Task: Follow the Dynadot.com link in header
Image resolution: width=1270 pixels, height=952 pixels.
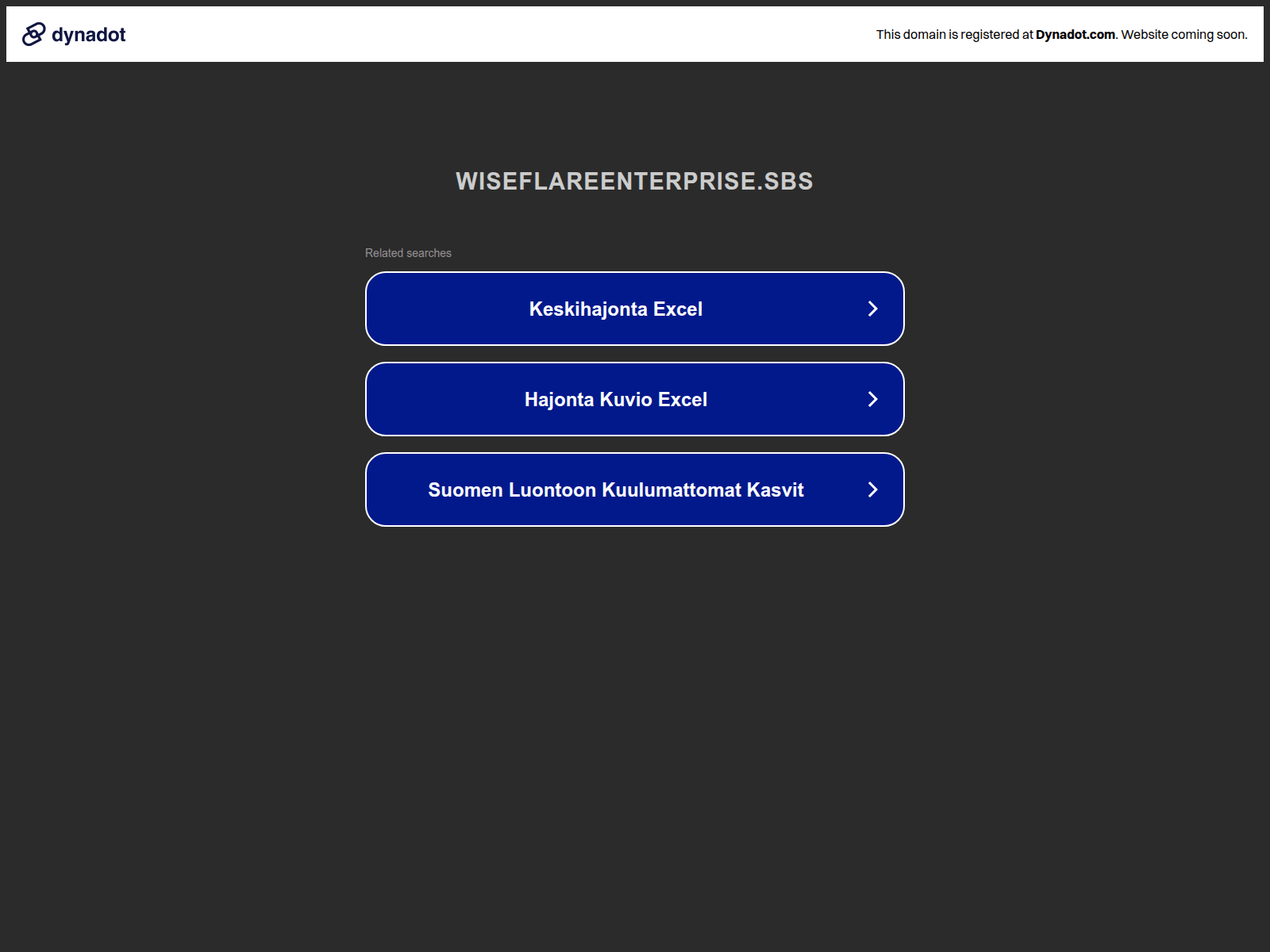Action: pos(1075,34)
